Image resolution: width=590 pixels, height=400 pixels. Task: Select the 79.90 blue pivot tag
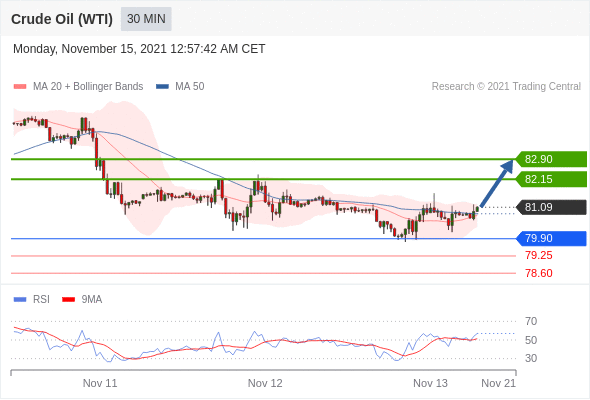(x=551, y=238)
